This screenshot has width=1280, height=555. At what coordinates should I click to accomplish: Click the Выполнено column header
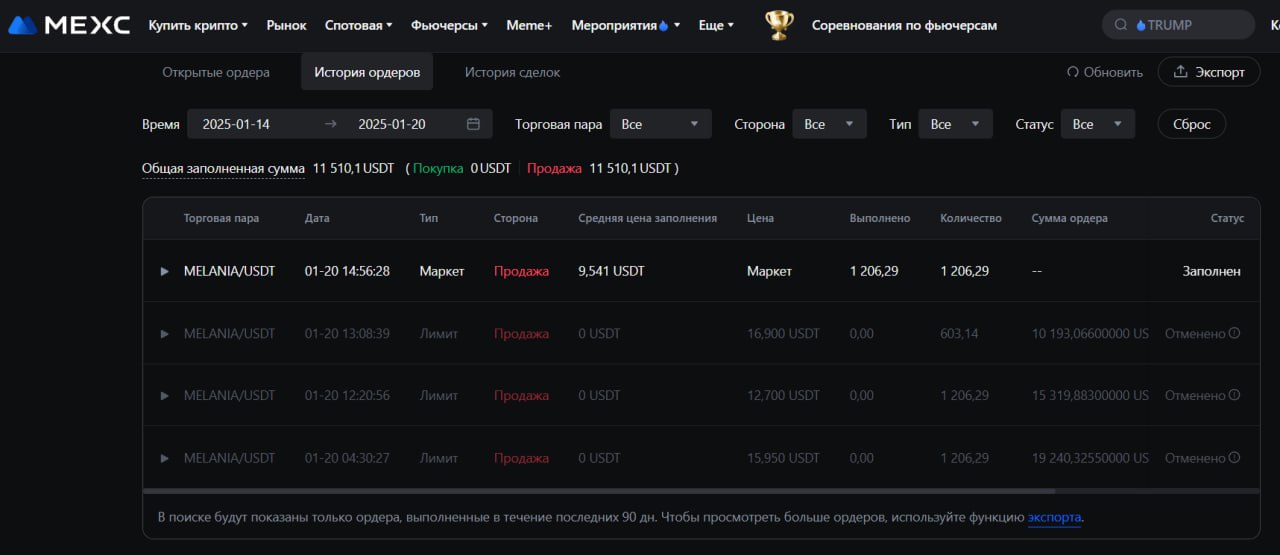pos(880,218)
